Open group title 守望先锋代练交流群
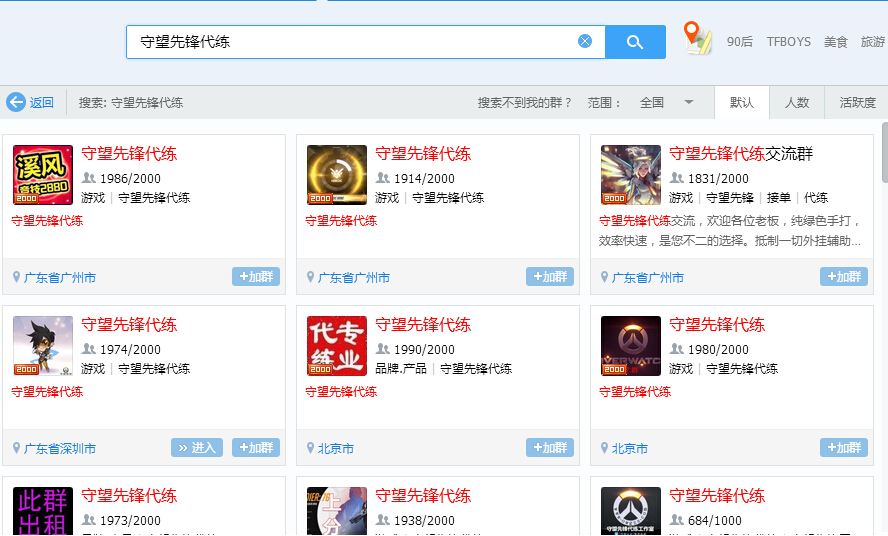The width and height of the screenshot is (888, 536). click(741, 154)
